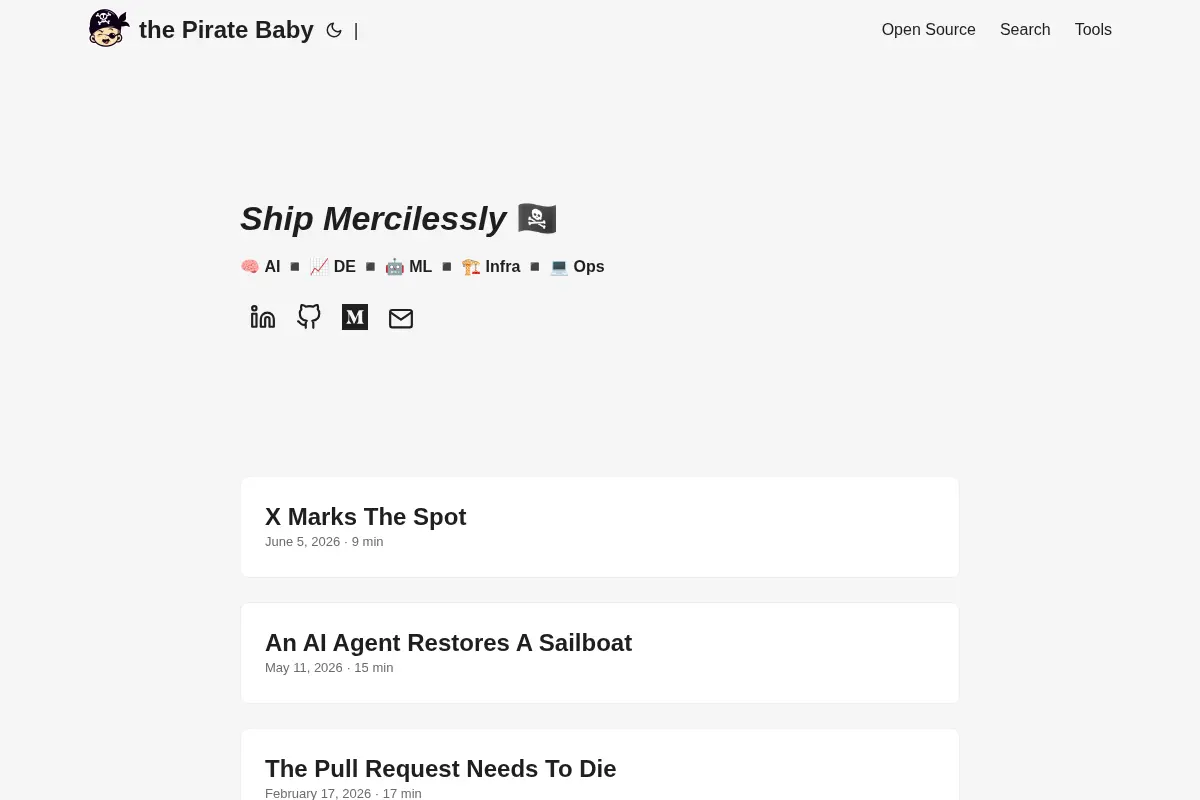Image resolution: width=1200 pixels, height=800 pixels.
Task: Open the 'X Marks The Spot' post
Action: pyautogui.click(x=600, y=527)
